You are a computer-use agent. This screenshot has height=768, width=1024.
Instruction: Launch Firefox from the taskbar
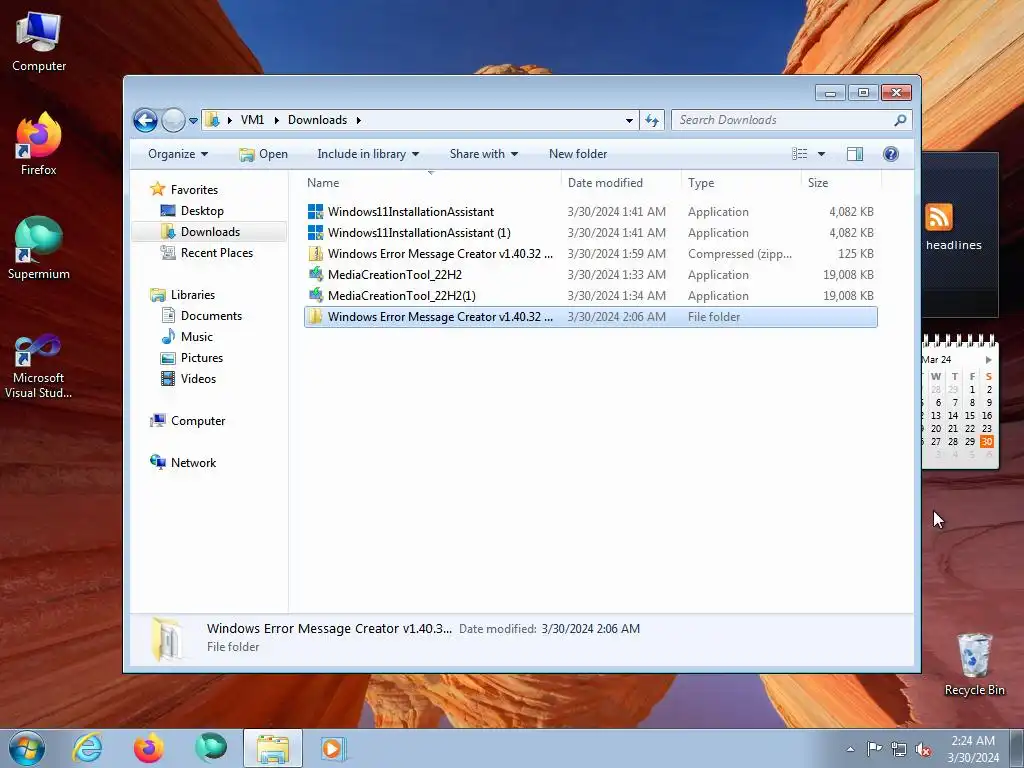[x=149, y=748]
